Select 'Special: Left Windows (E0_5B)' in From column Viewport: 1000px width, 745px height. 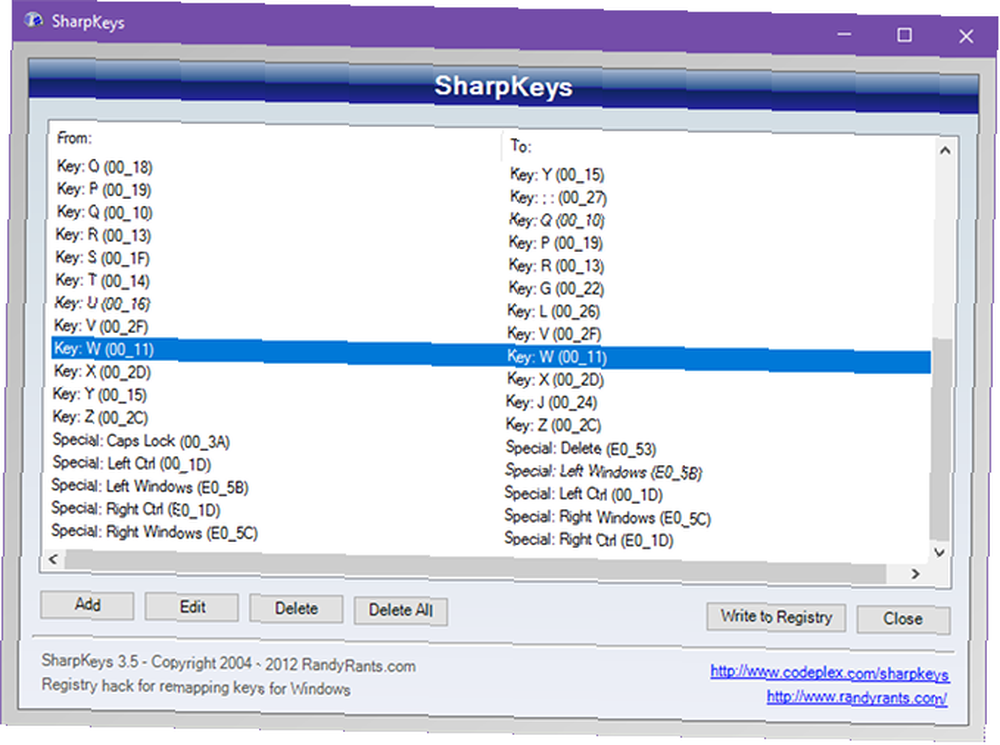(150, 487)
